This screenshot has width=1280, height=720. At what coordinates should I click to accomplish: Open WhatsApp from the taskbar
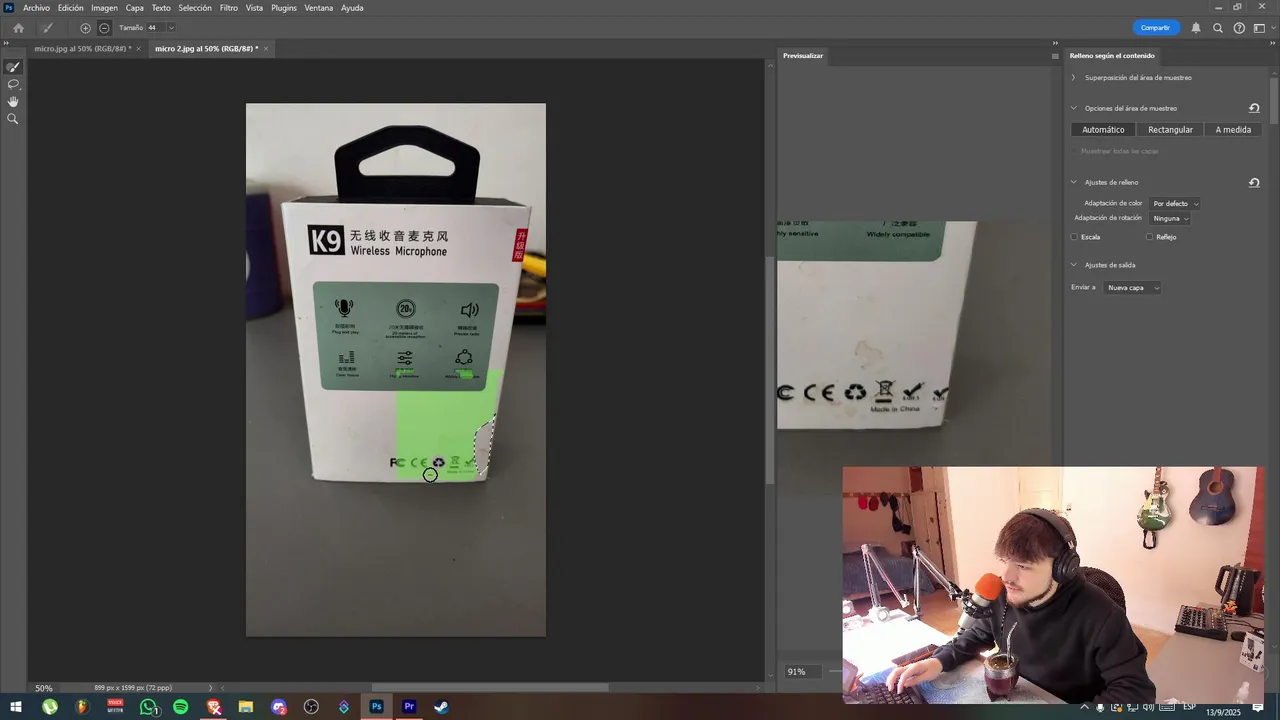pyautogui.click(x=149, y=707)
